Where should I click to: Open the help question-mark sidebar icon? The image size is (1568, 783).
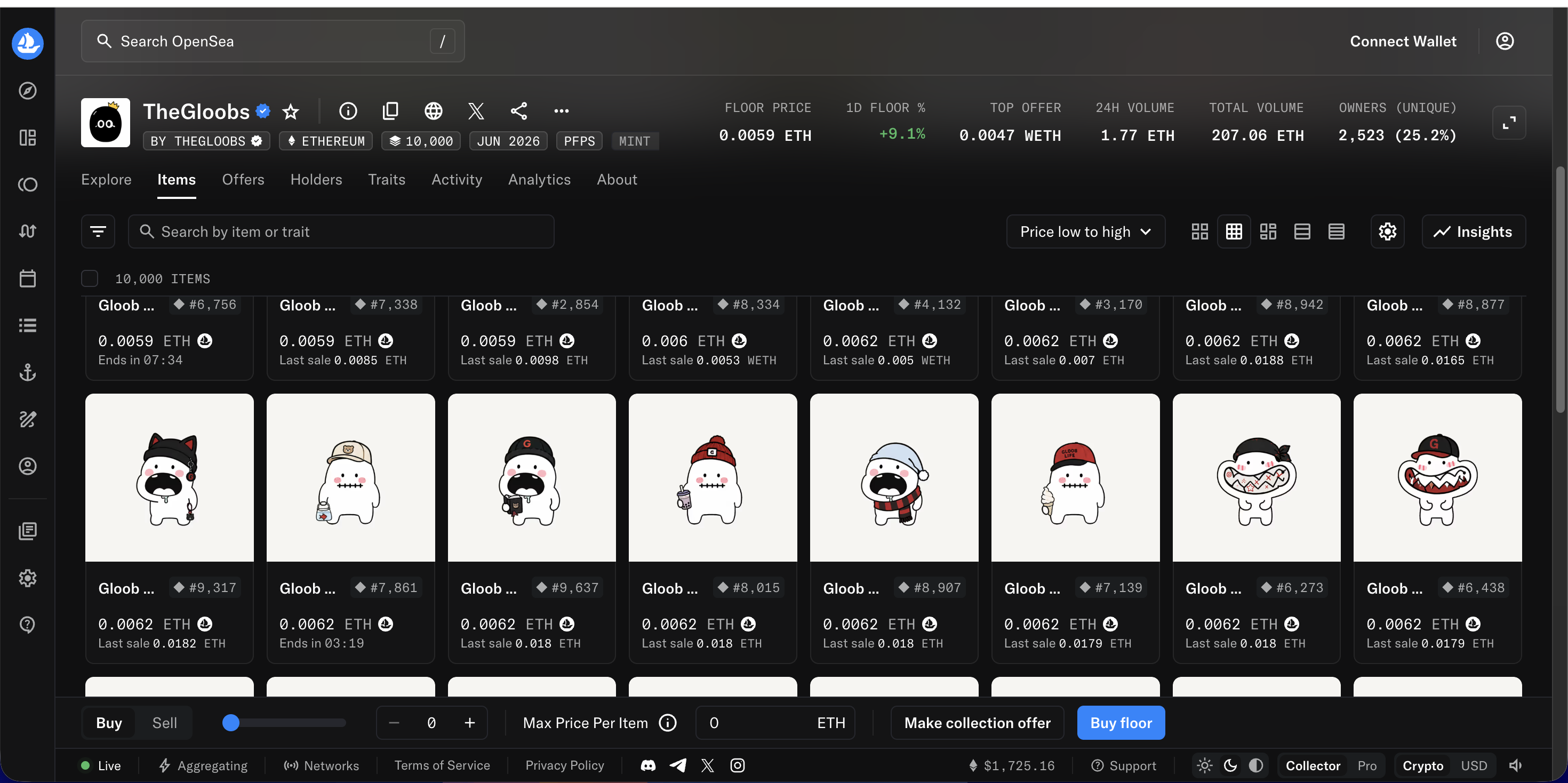click(27, 625)
